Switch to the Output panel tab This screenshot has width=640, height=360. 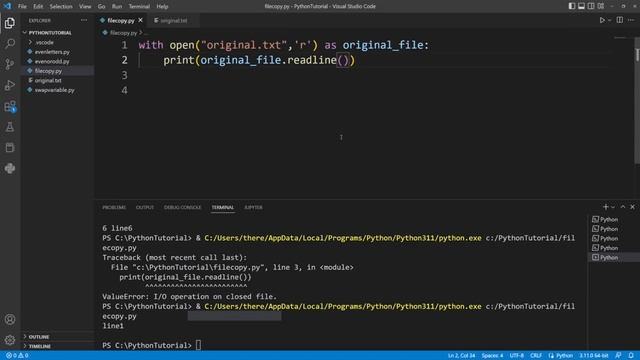(x=144, y=207)
